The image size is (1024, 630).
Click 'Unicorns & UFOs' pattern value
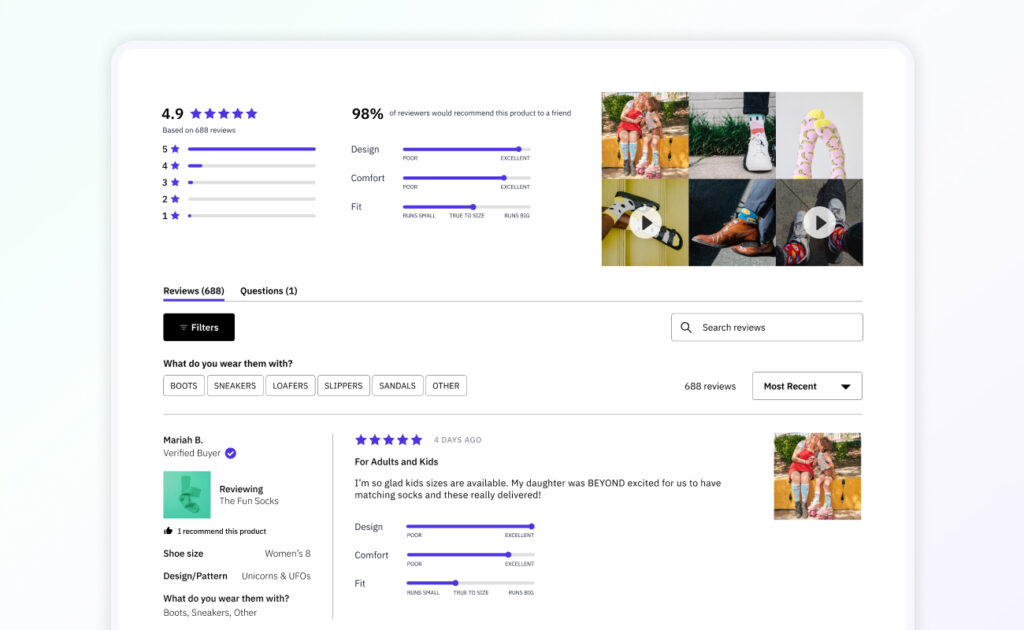(276, 576)
